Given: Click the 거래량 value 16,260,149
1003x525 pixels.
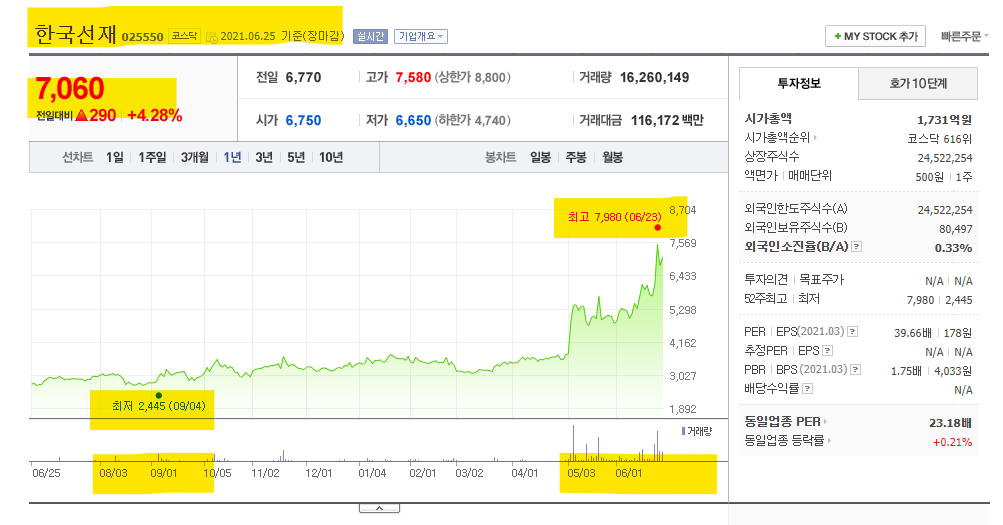Looking at the screenshot, I should click(x=654, y=78).
